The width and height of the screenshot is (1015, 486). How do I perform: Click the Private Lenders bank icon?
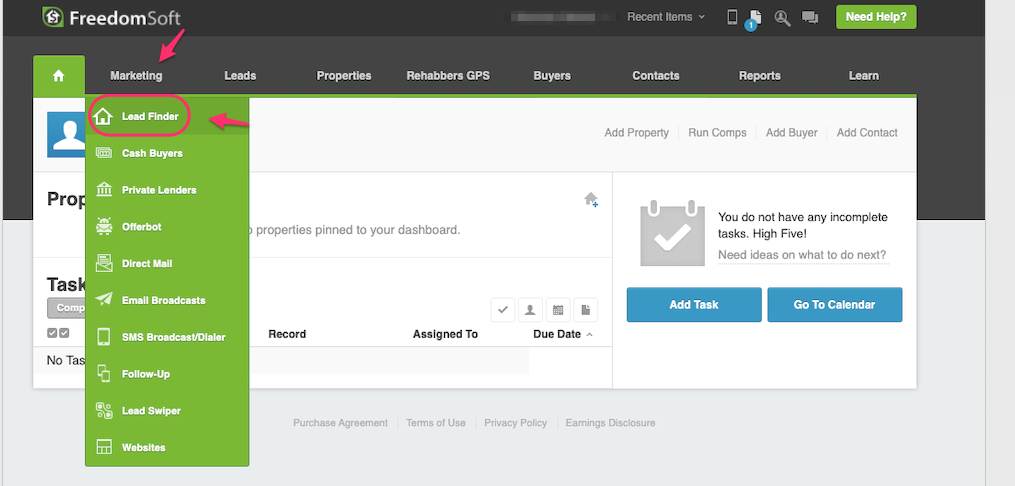pos(104,190)
